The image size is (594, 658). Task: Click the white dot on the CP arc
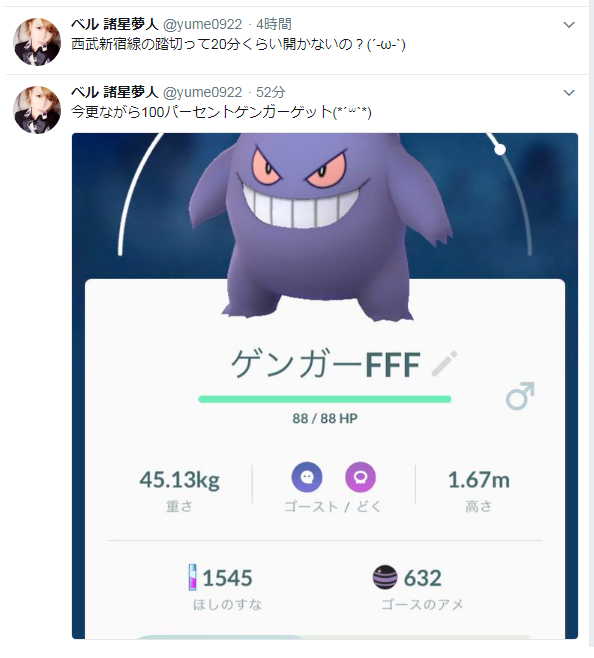click(x=500, y=149)
